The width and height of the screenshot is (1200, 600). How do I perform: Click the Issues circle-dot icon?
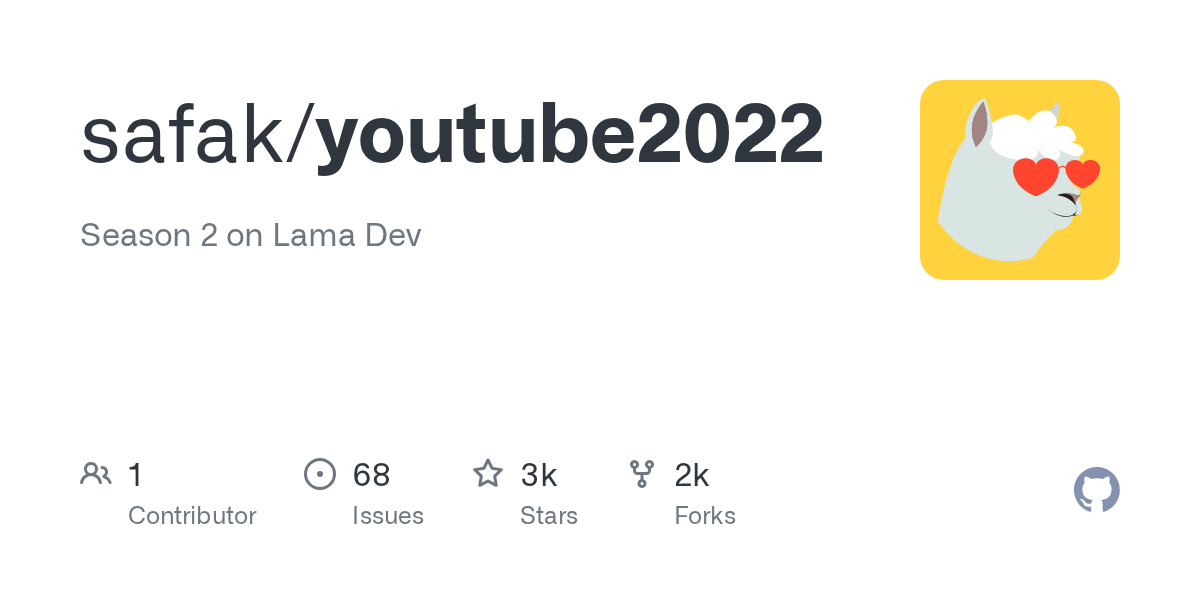click(x=319, y=474)
